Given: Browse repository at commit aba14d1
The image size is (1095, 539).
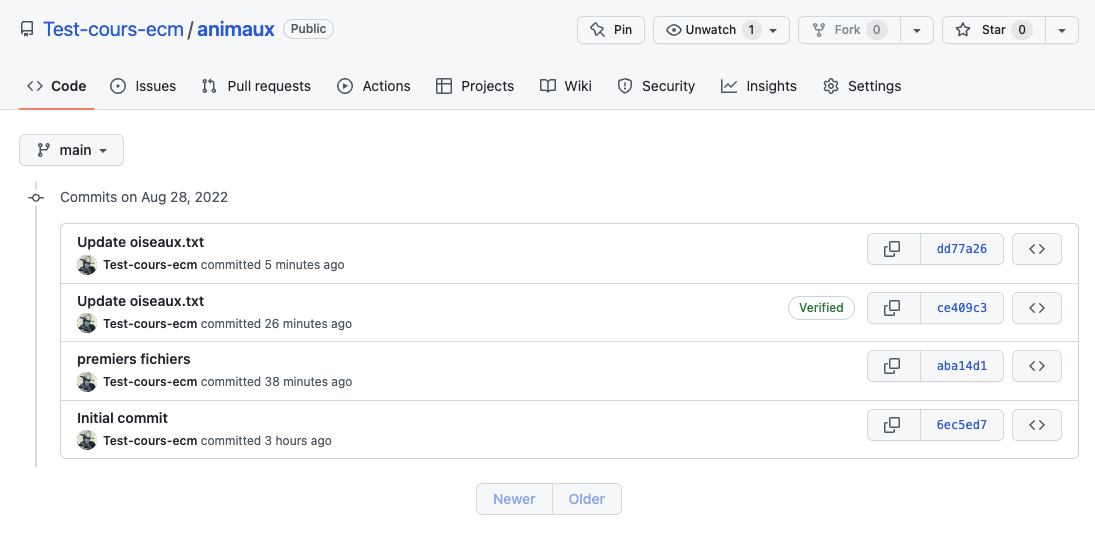Looking at the screenshot, I should pos(1037,366).
